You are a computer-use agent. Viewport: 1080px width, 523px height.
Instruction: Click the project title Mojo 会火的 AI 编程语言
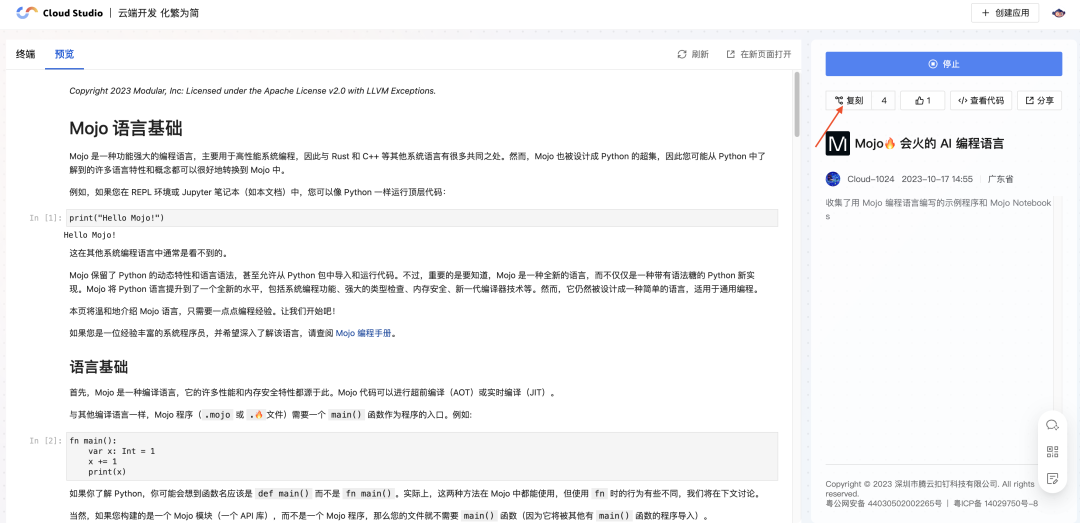tap(929, 143)
